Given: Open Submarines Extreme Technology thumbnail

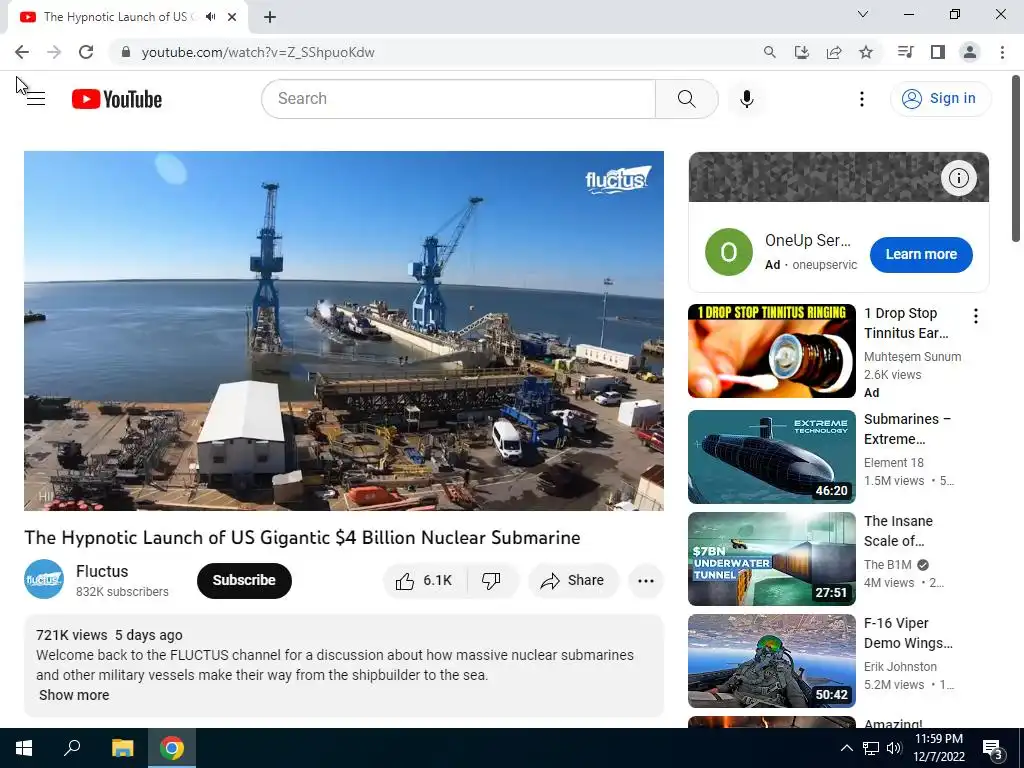Looking at the screenshot, I should point(771,456).
